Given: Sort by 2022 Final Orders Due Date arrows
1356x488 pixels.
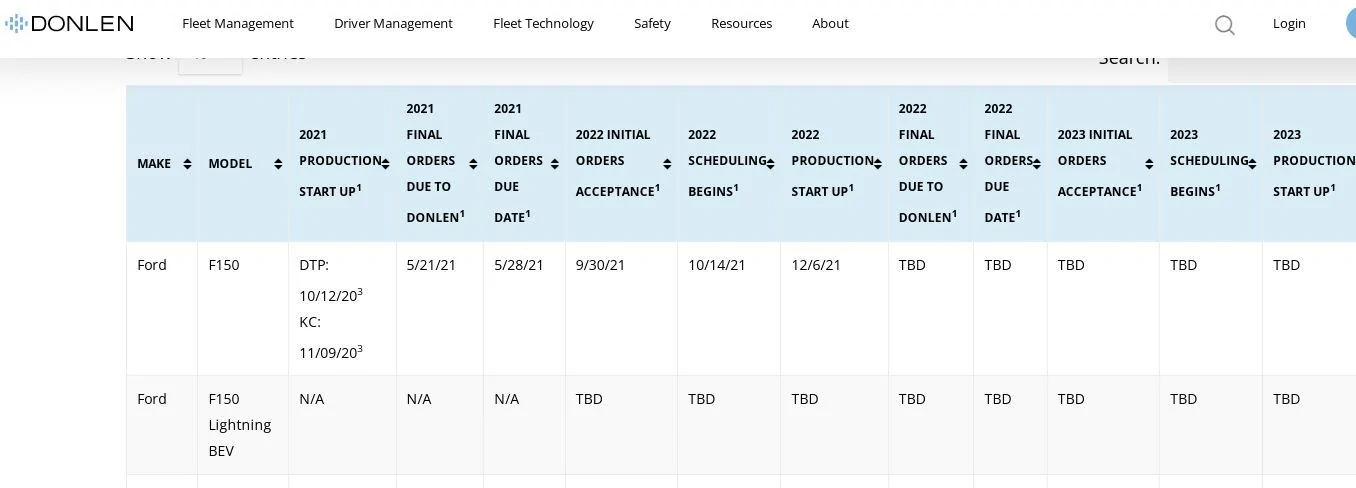Looking at the screenshot, I should coord(1037,164).
